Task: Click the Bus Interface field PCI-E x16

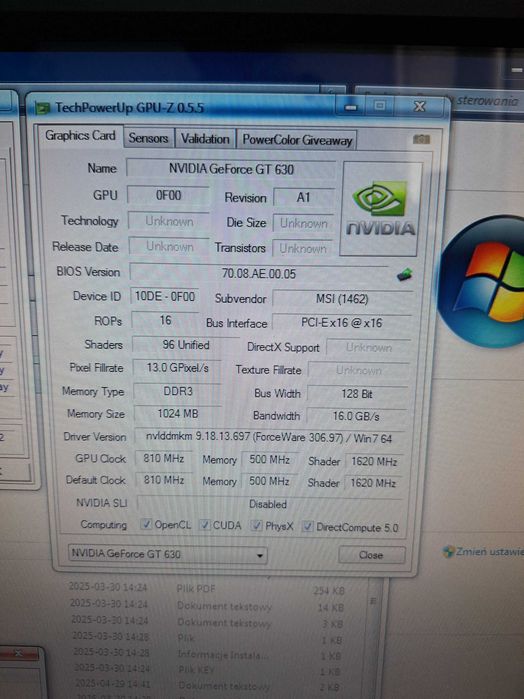Action: click(342, 323)
